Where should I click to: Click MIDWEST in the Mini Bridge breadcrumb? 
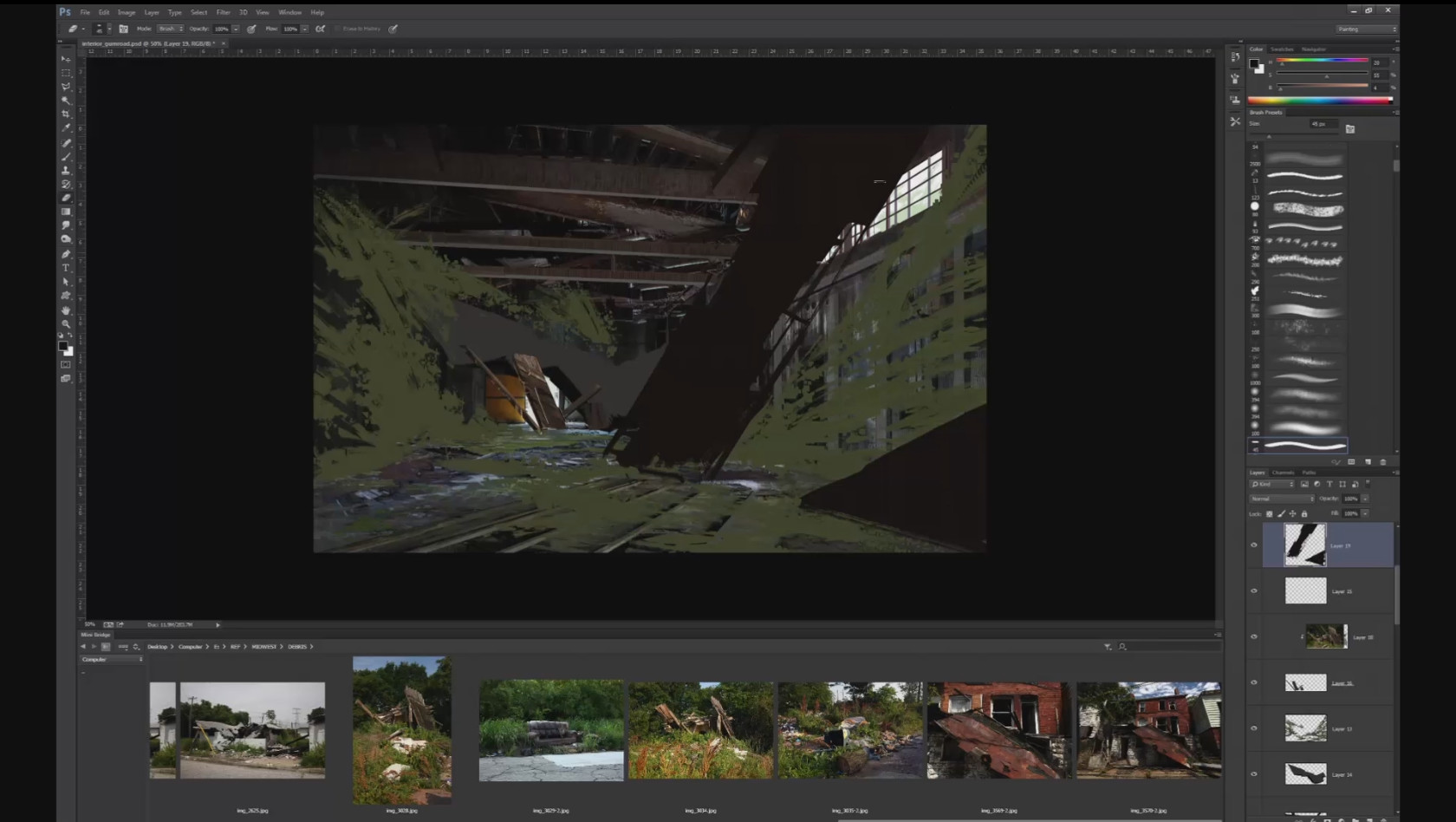(263, 647)
